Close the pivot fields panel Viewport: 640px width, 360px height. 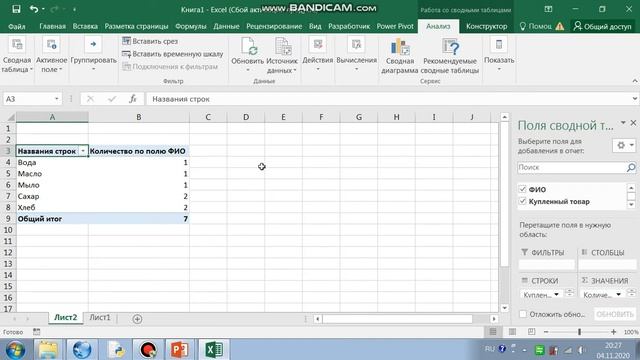633,123
